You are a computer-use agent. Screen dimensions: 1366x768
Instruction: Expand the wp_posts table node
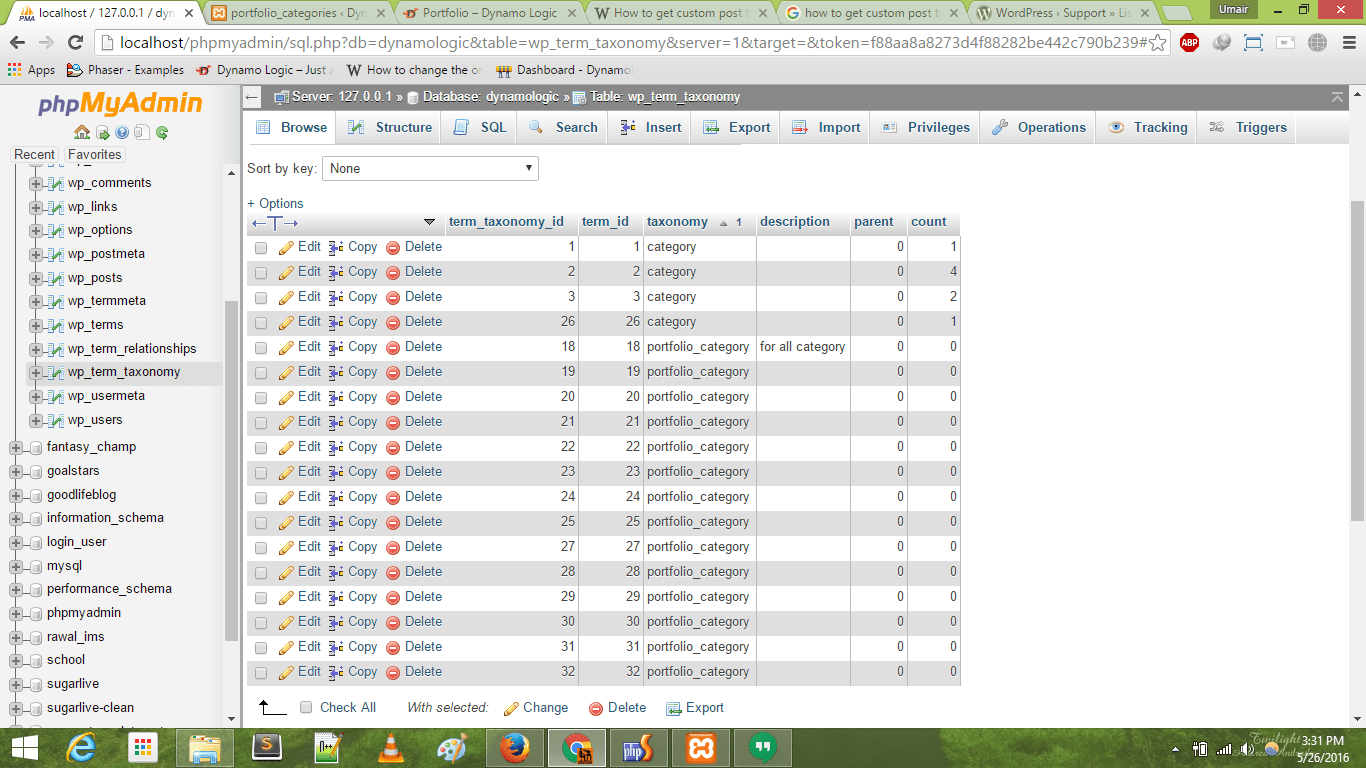pos(36,278)
